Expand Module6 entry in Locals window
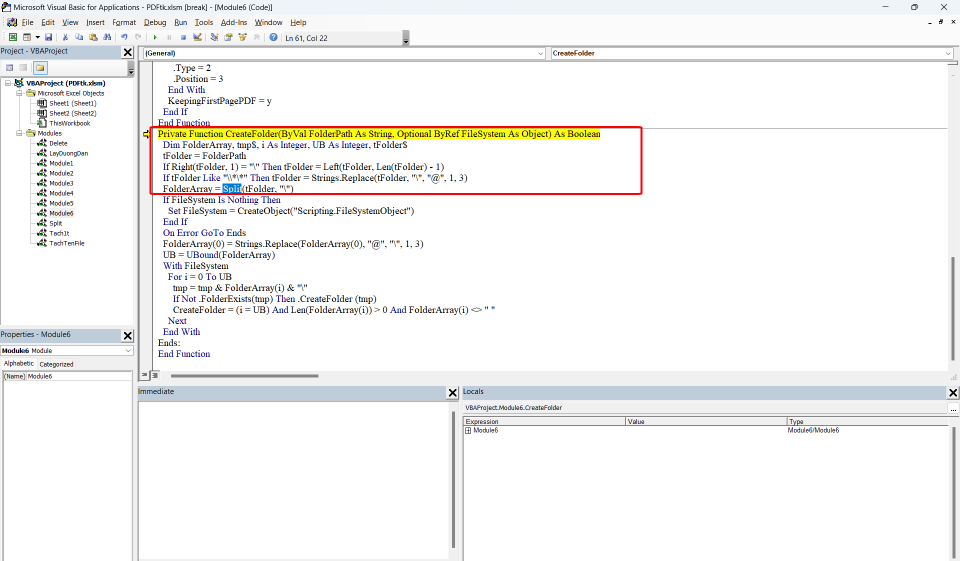Viewport: 960px width, 561px height. click(468, 431)
